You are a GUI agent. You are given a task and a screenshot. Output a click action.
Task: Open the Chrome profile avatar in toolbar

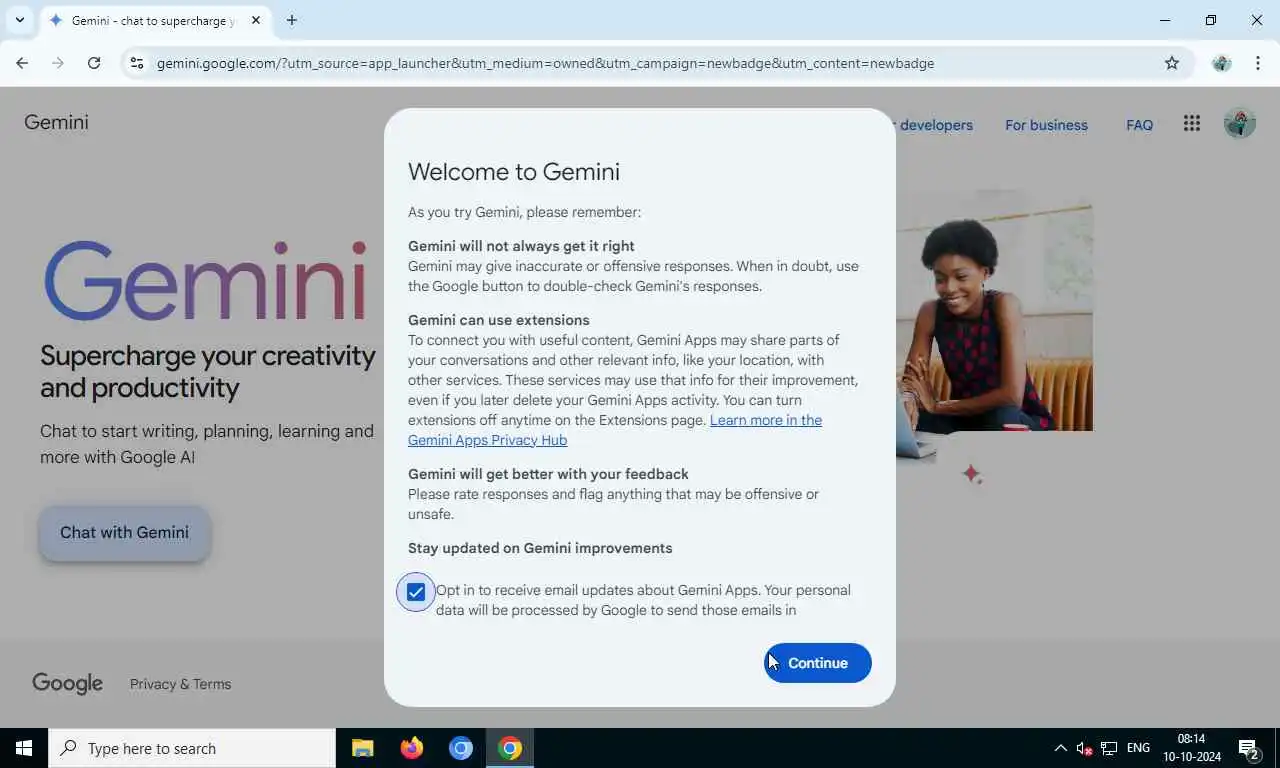click(1221, 63)
